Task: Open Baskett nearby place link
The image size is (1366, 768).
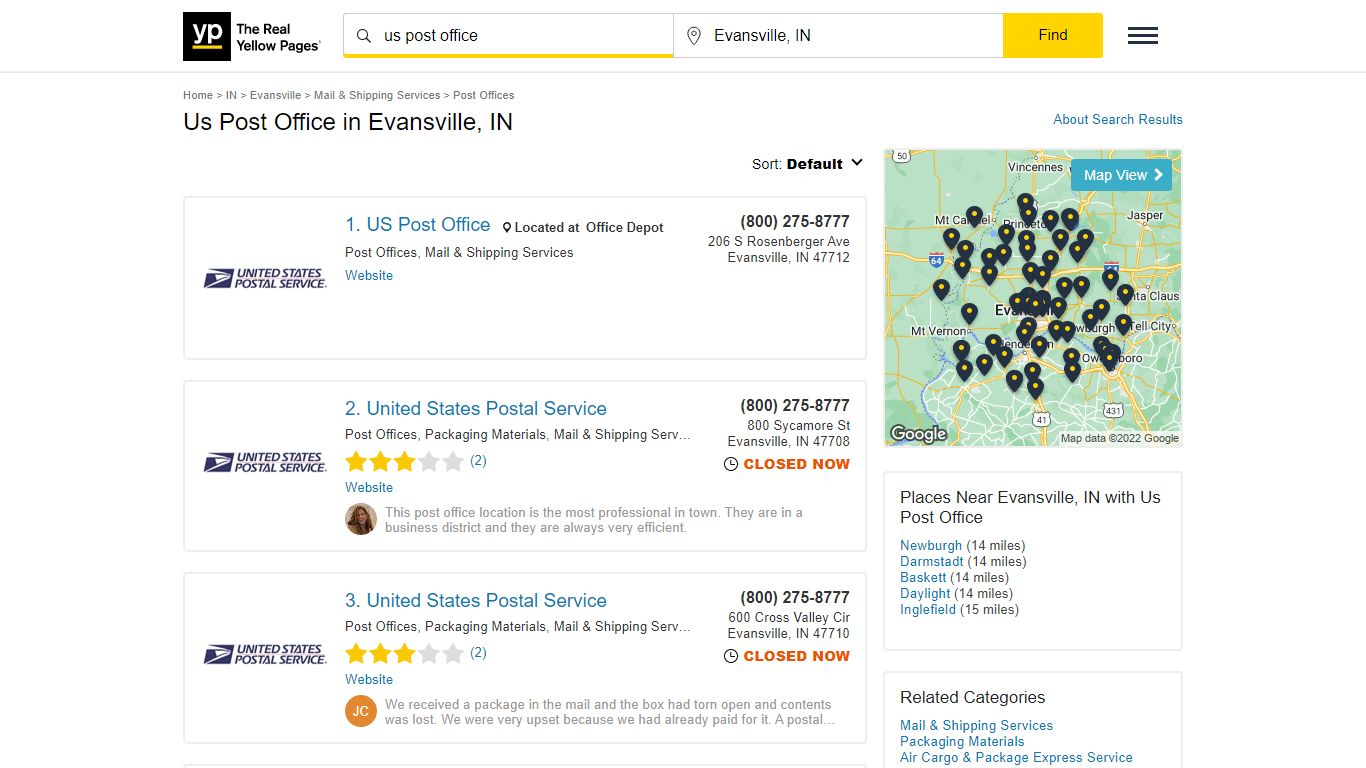Action: (x=923, y=578)
